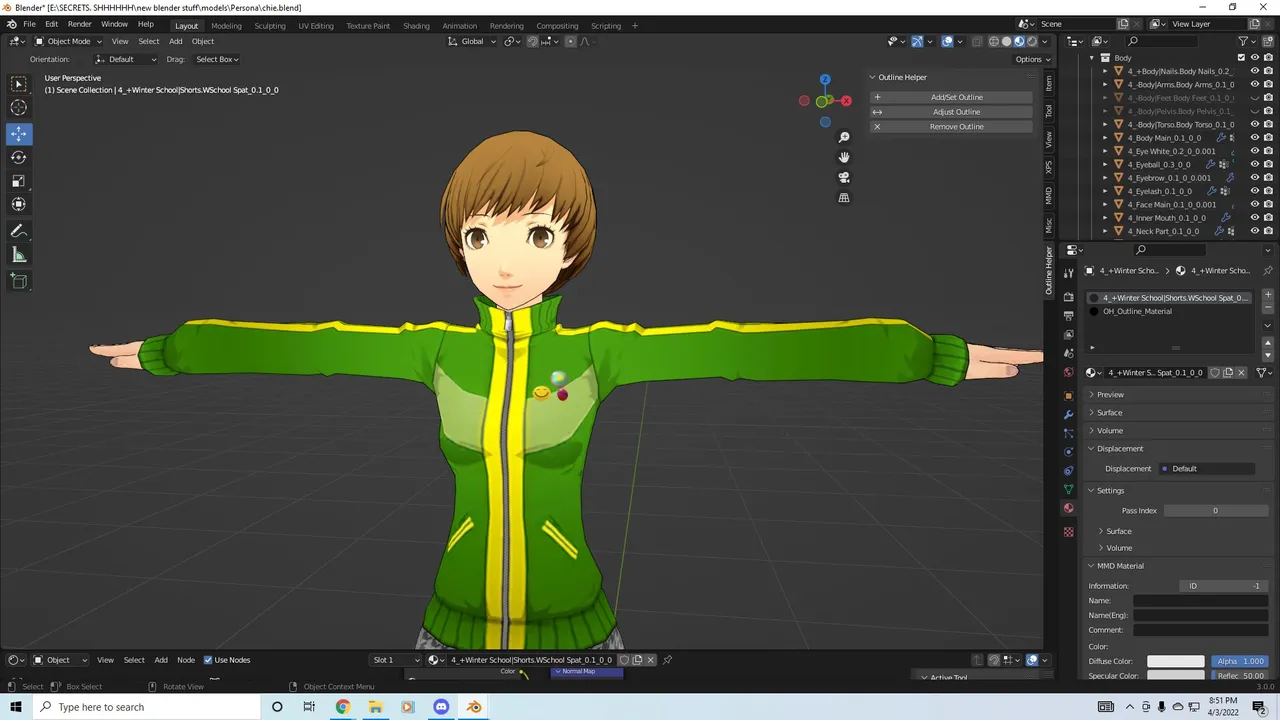Open the Options dropdown in the viewport
The height and width of the screenshot is (720, 1280).
(1031, 59)
